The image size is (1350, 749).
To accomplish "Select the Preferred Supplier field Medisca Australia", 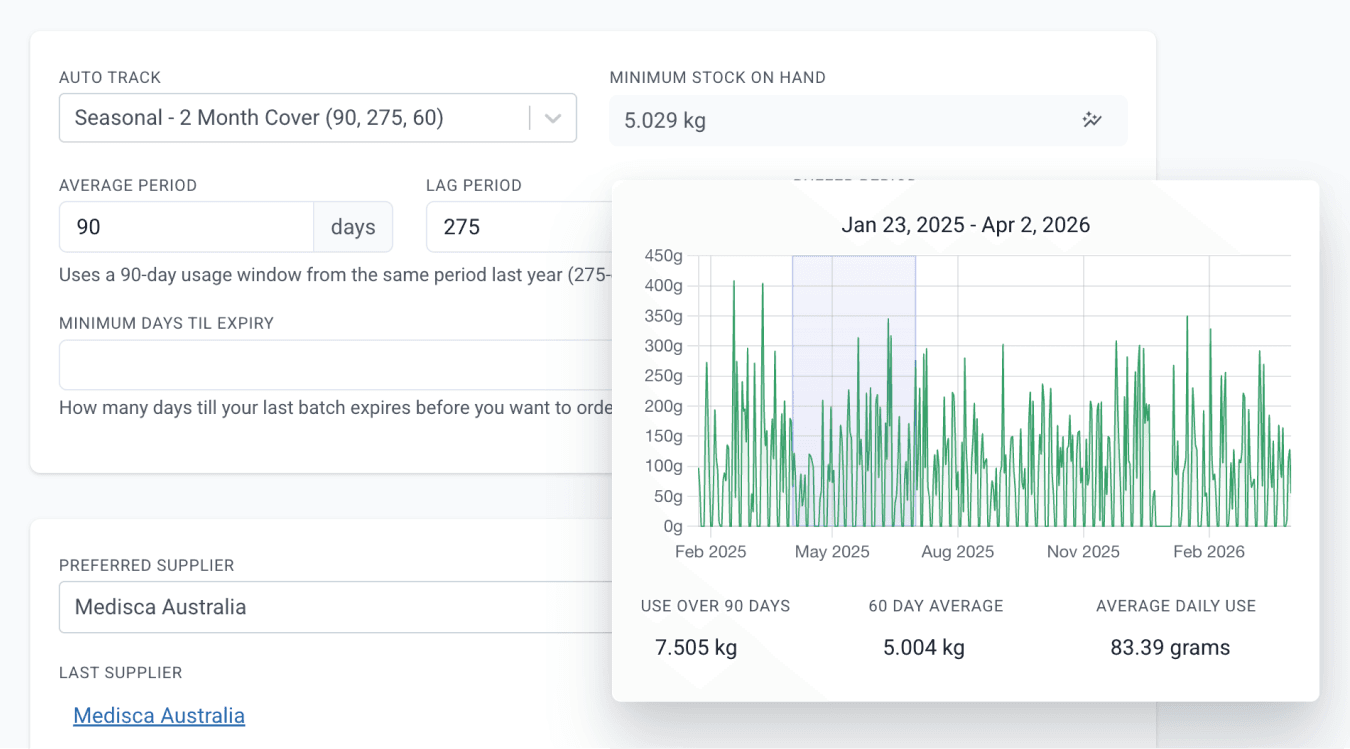I will coord(335,607).
